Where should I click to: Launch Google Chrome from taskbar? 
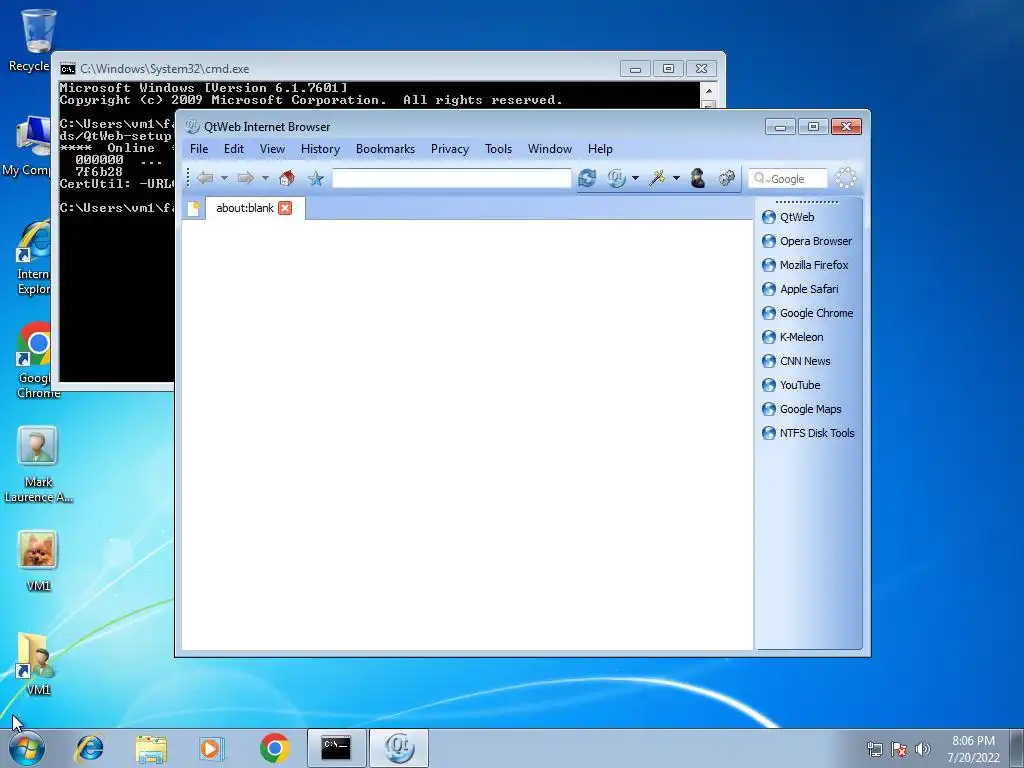(274, 748)
